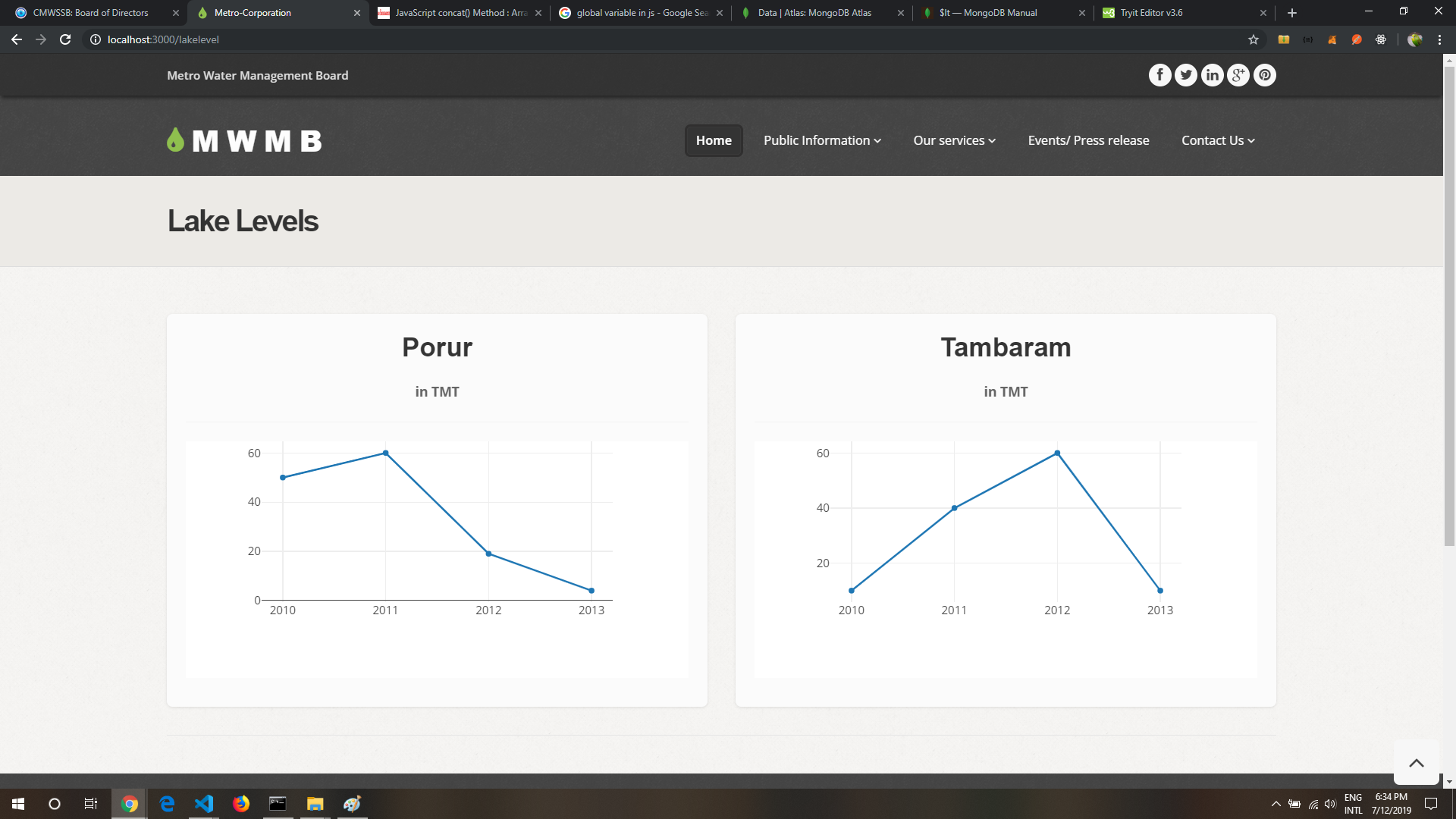Open the Facebook social icon
This screenshot has height=819, width=1456.
click(x=1159, y=75)
